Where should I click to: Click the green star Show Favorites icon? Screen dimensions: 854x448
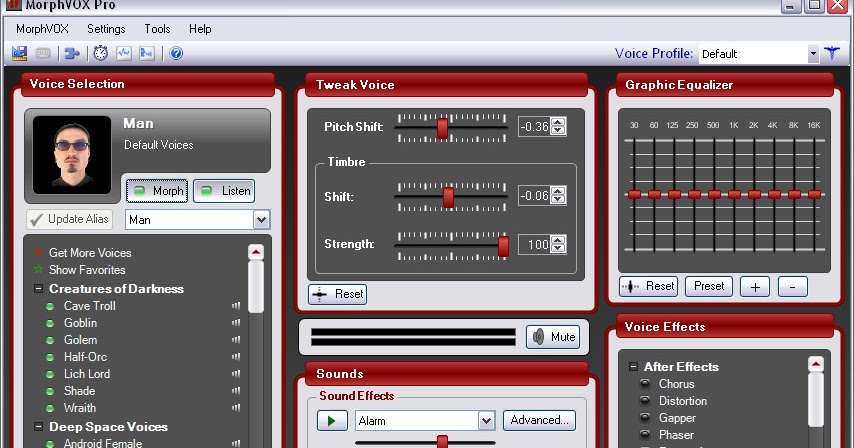(x=39, y=270)
